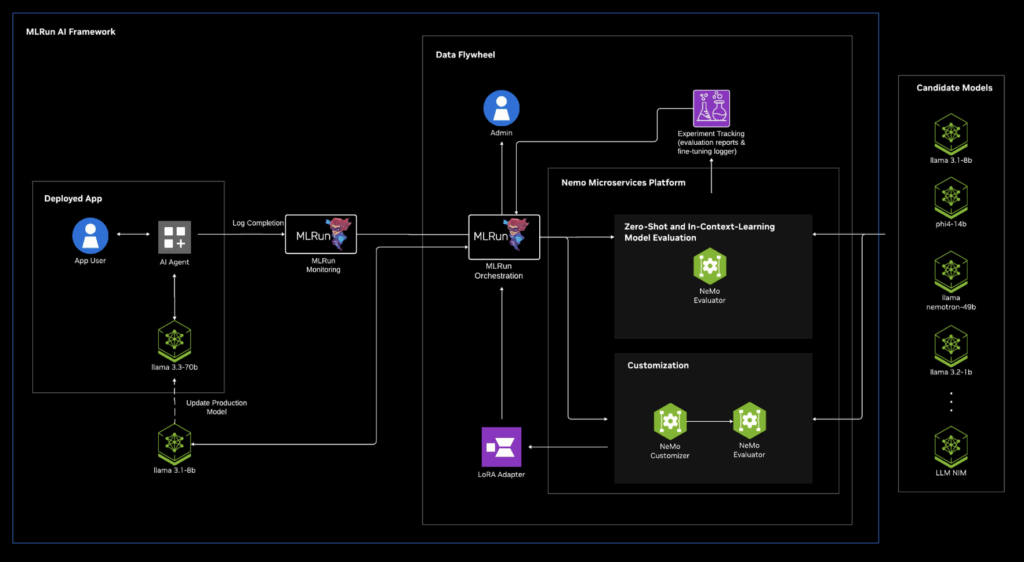The width and height of the screenshot is (1024, 562).
Task: Select candidate model llama 3.2-1b icon
Action: point(951,347)
